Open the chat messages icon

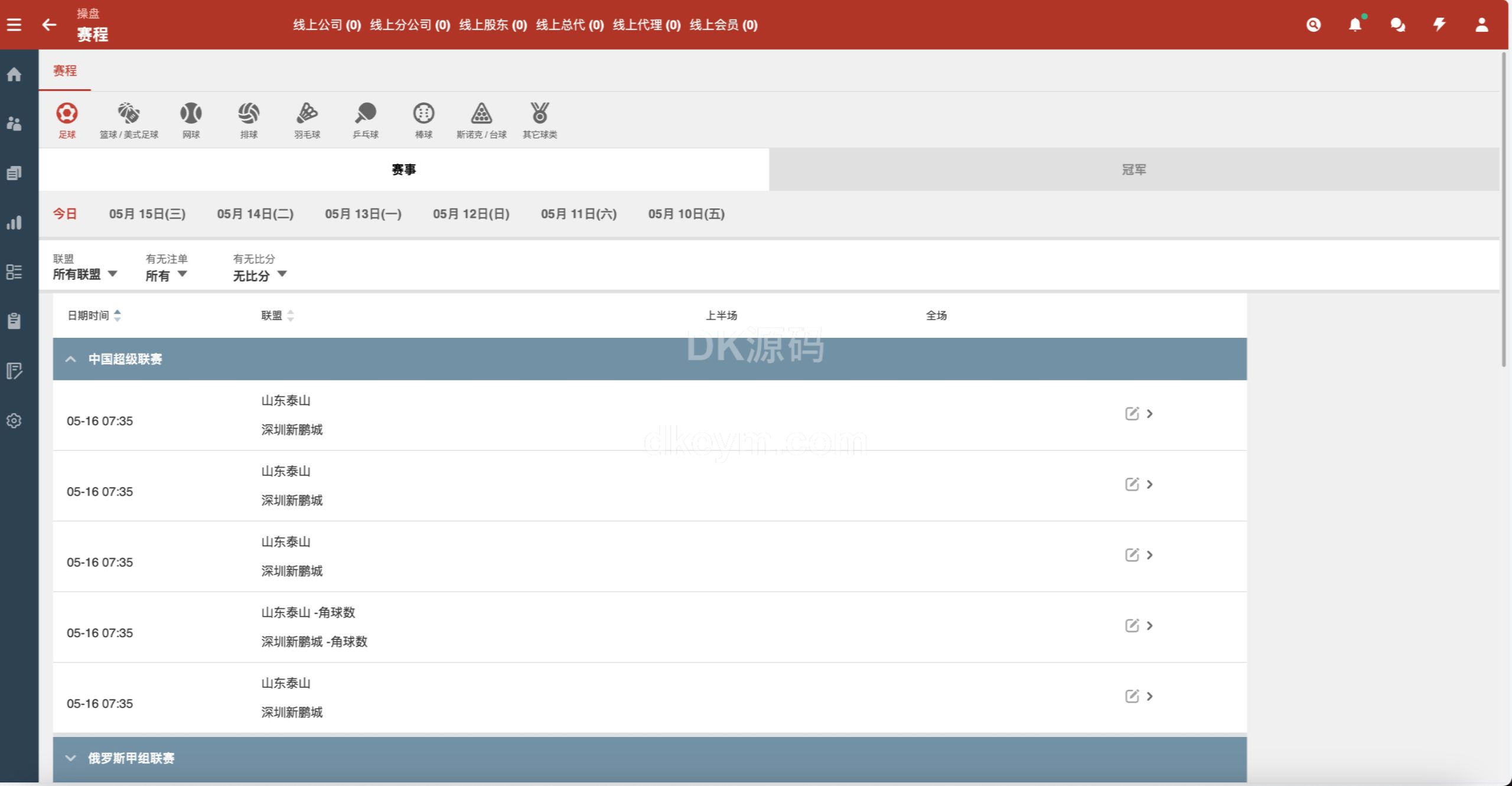click(1397, 25)
